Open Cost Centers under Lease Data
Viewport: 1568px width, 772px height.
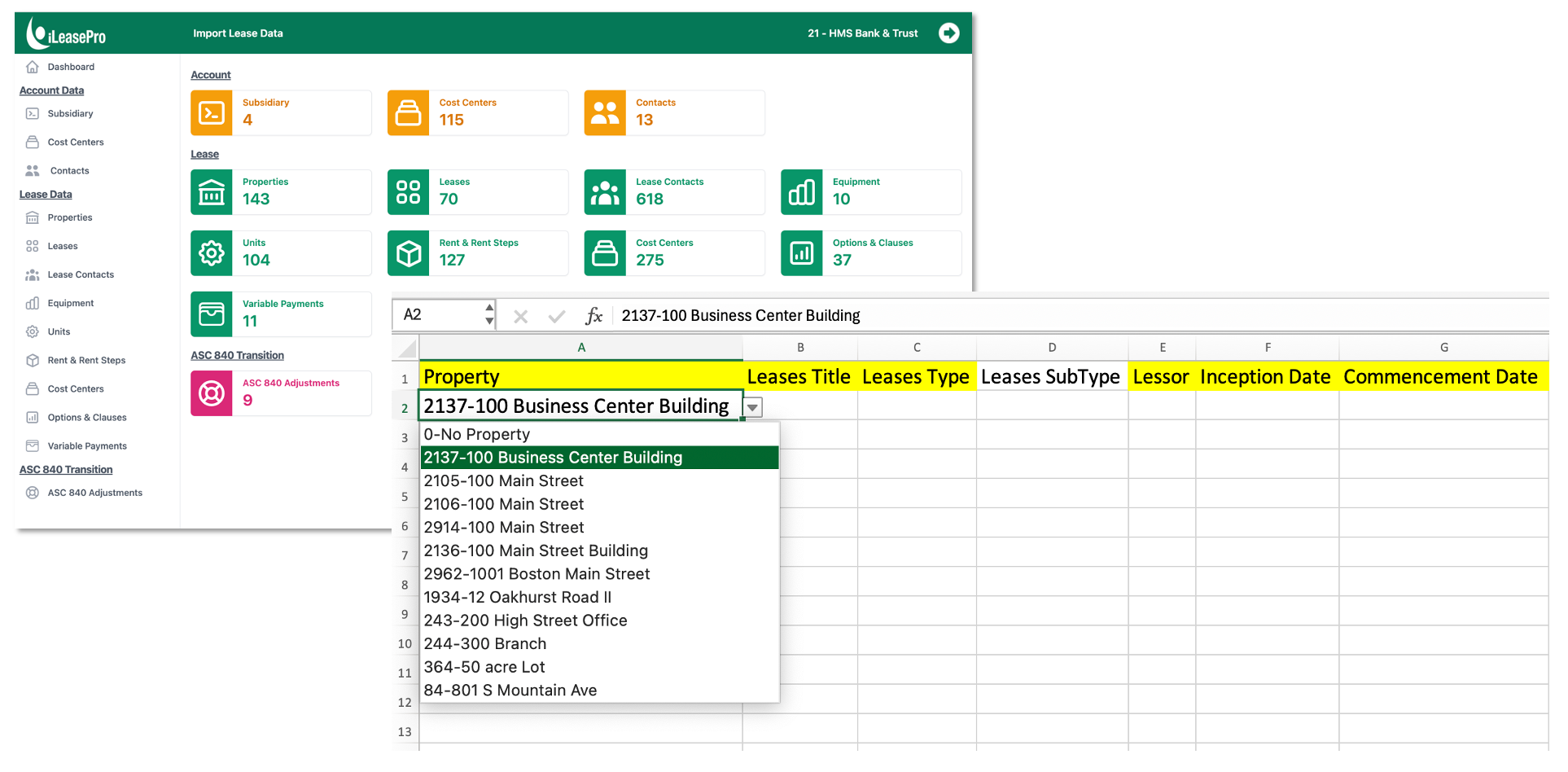76,388
